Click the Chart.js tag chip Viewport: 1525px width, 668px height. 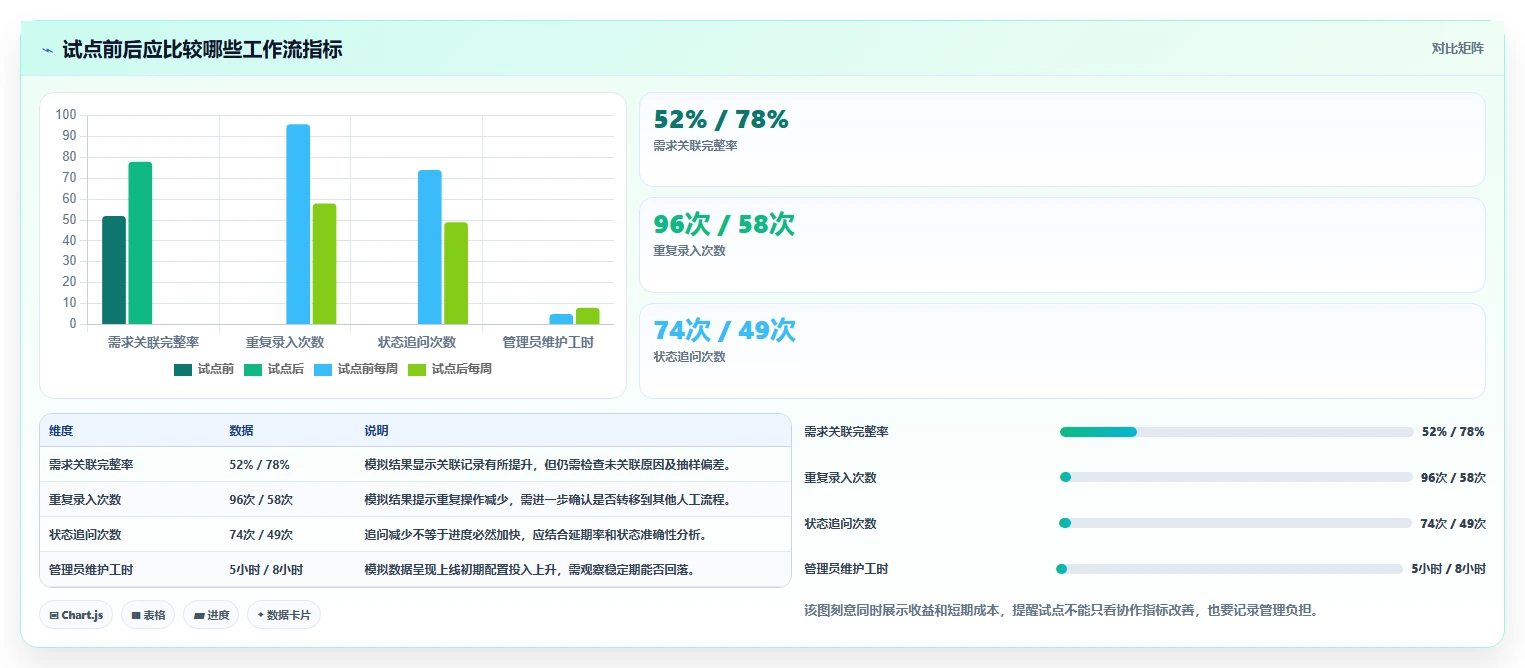point(77,615)
